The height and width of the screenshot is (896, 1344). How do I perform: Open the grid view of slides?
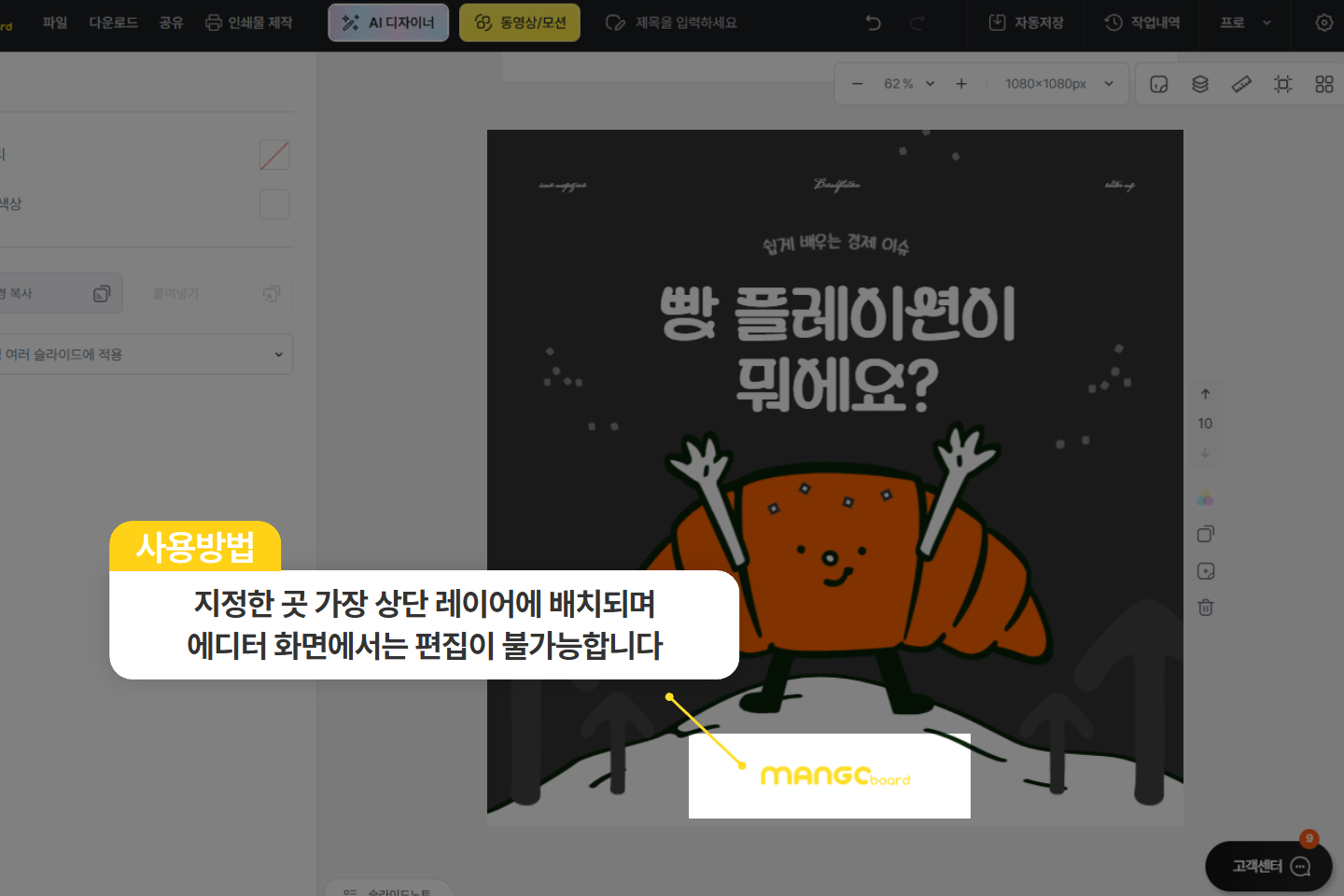coord(1323,84)
